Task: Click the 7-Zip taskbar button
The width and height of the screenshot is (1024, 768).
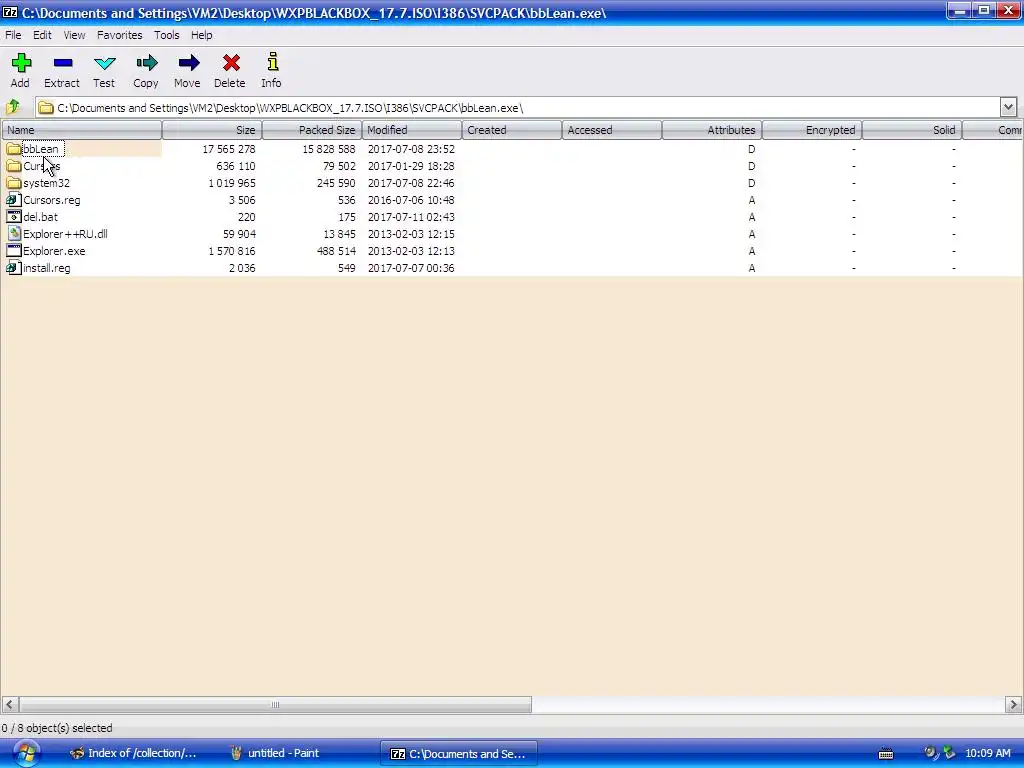Action: tap(458, 754)
